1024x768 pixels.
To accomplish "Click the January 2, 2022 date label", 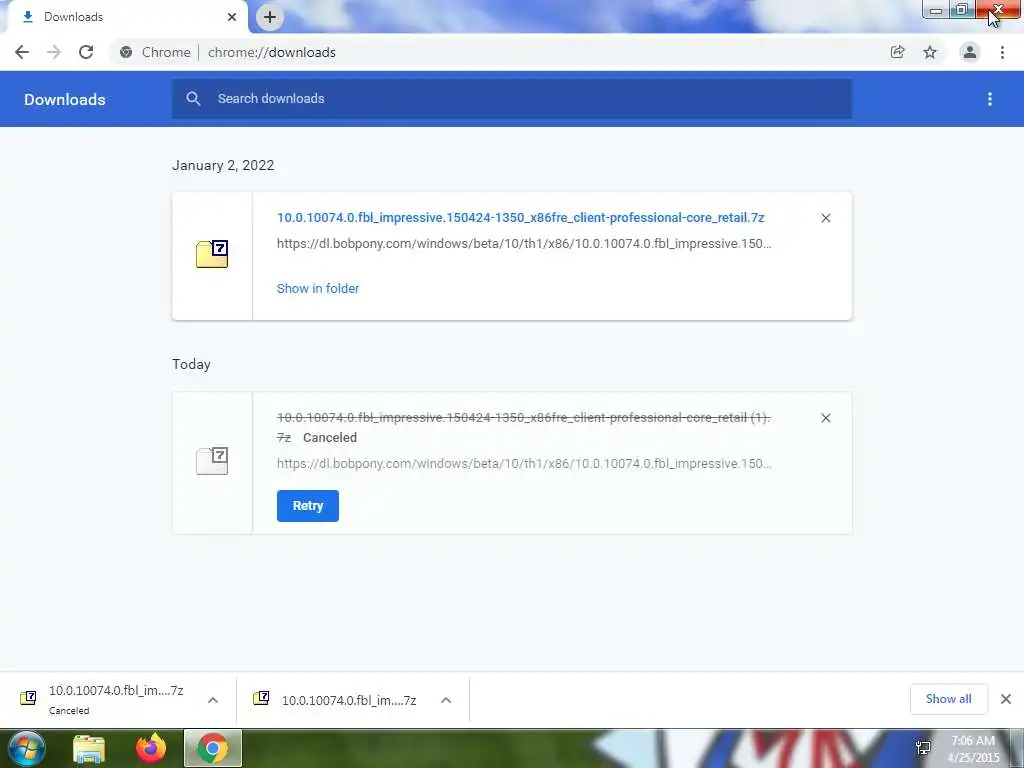I will [x=223, y=165].
